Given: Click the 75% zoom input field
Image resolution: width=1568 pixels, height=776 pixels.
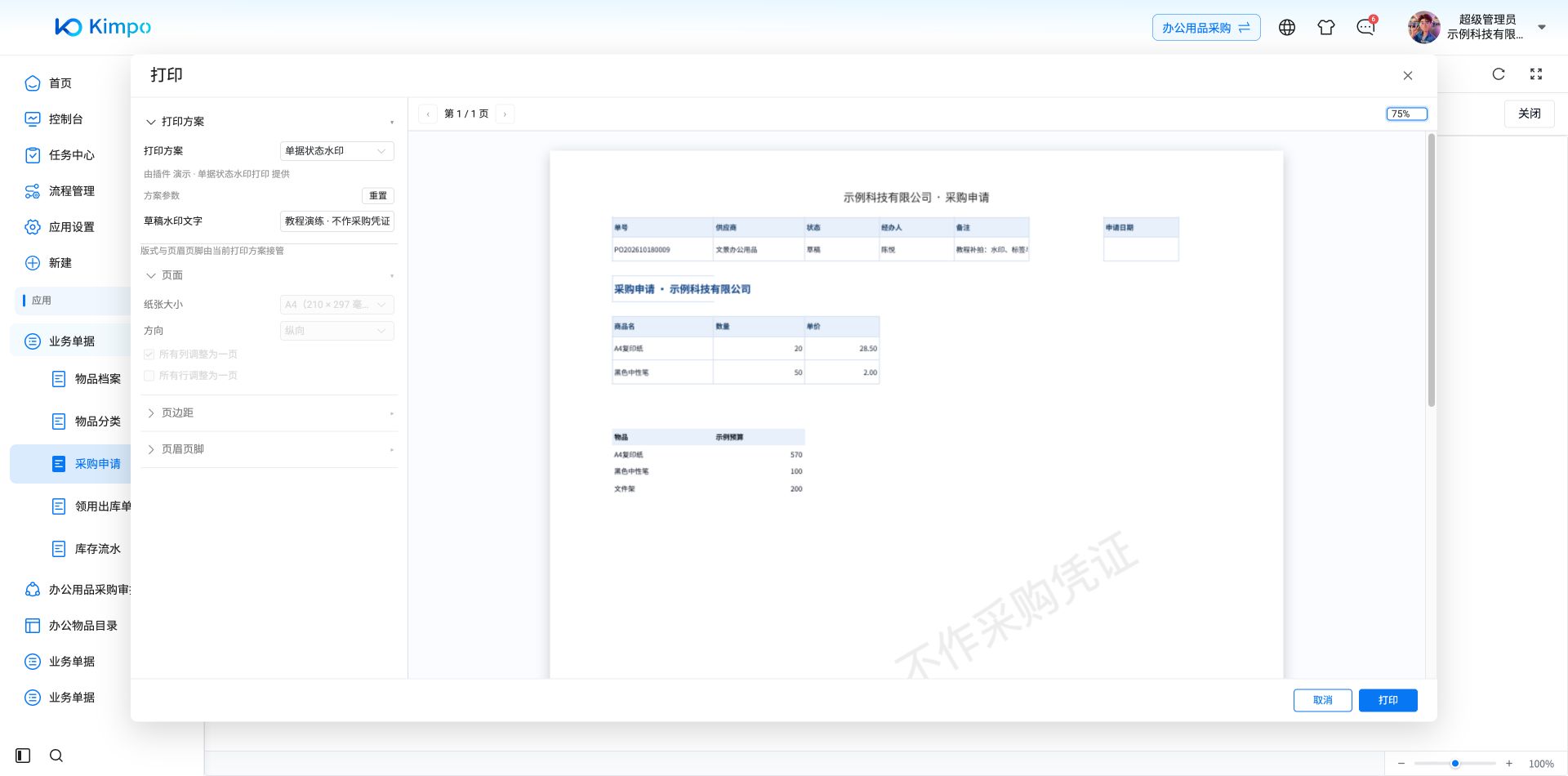Looking at the screenshot, I should [x=1406, y=114].
